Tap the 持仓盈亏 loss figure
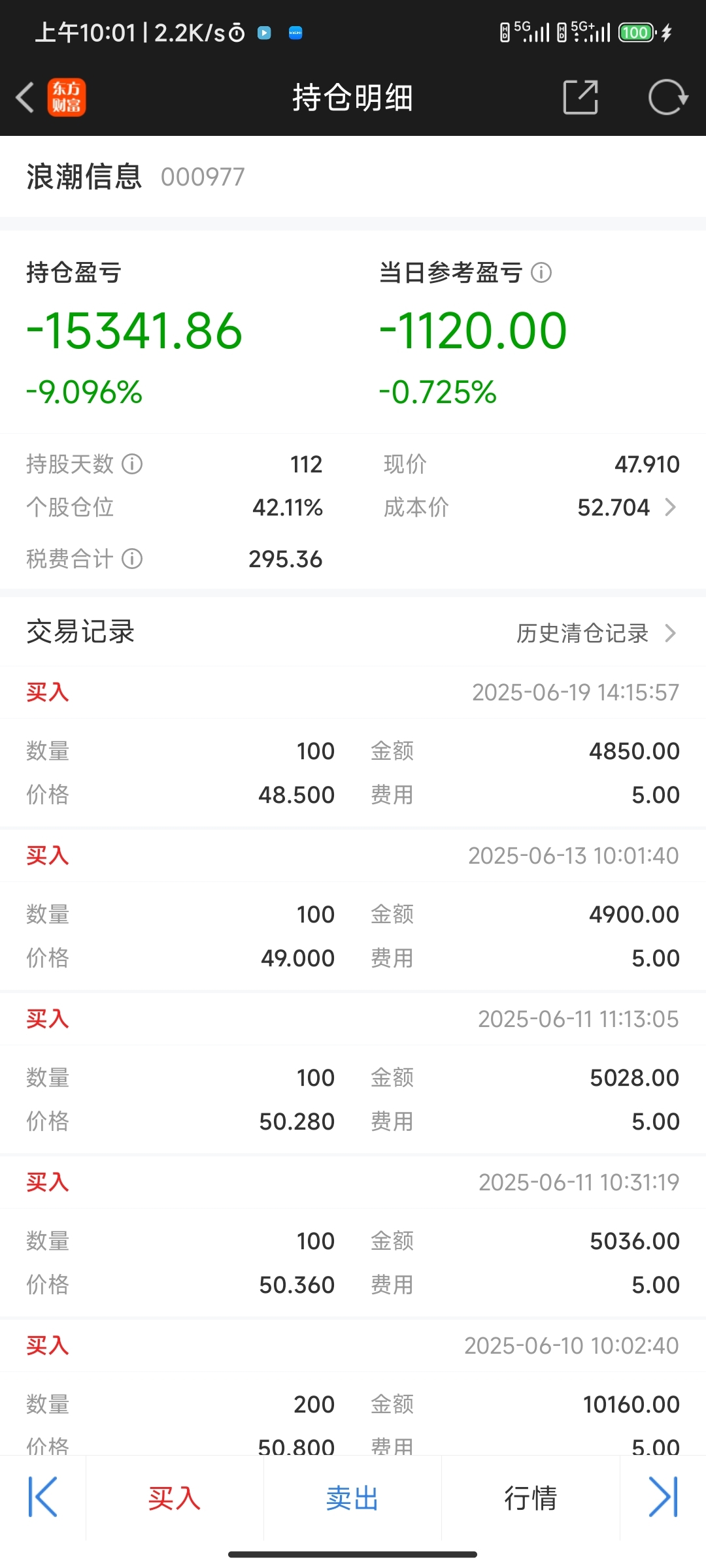706x1568 pixels. coord(134,331)
